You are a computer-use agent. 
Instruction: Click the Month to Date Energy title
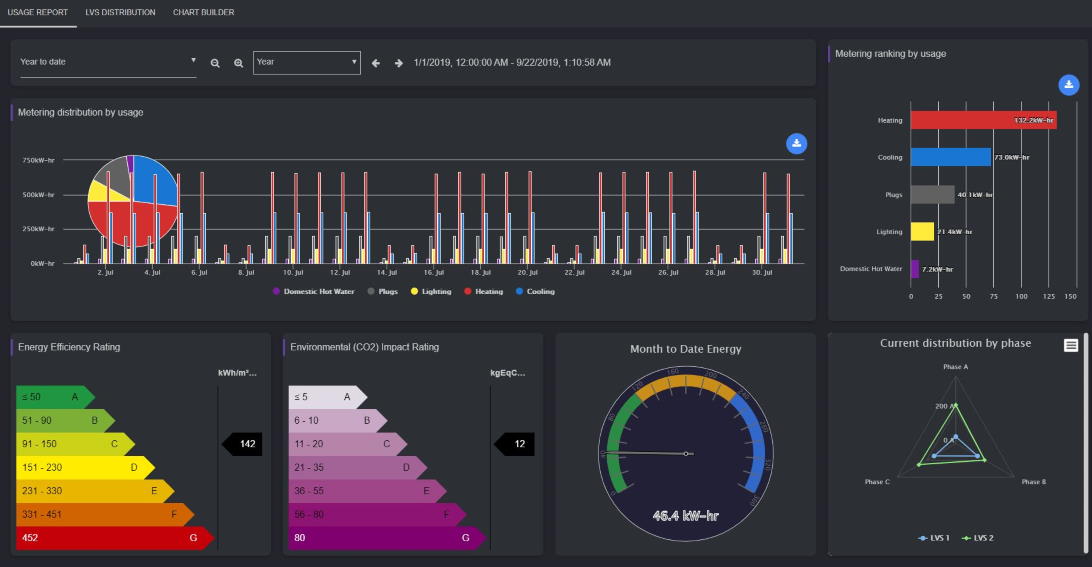pyautogui.click(x=685, y=349)
